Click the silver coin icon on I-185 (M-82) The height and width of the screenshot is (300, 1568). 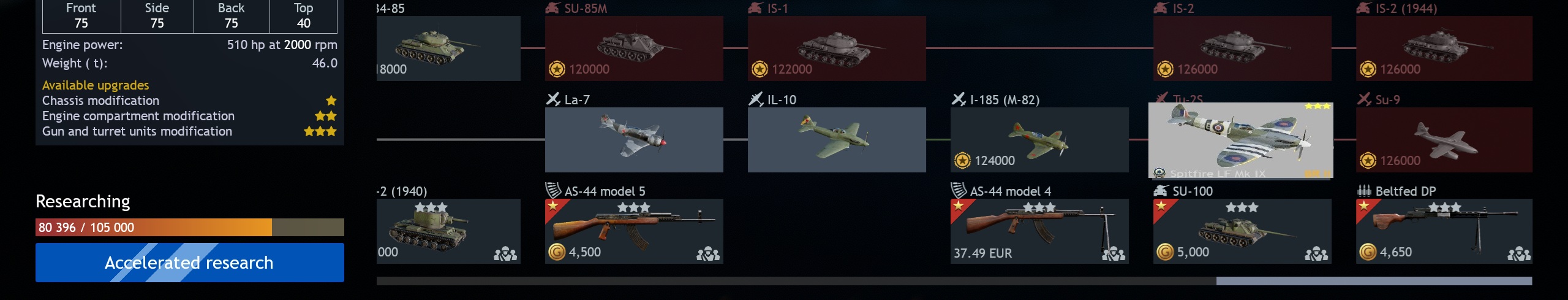pyautogui.click(x=962, y=160)
